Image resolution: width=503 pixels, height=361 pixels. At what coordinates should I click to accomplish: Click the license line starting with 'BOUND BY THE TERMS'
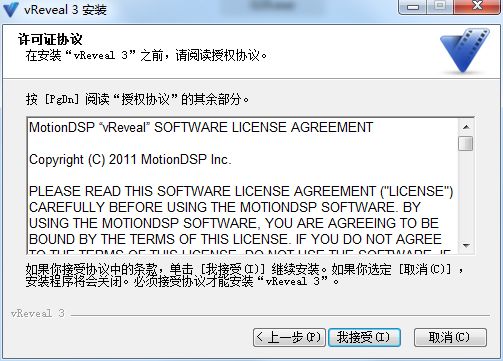(235, 239)
